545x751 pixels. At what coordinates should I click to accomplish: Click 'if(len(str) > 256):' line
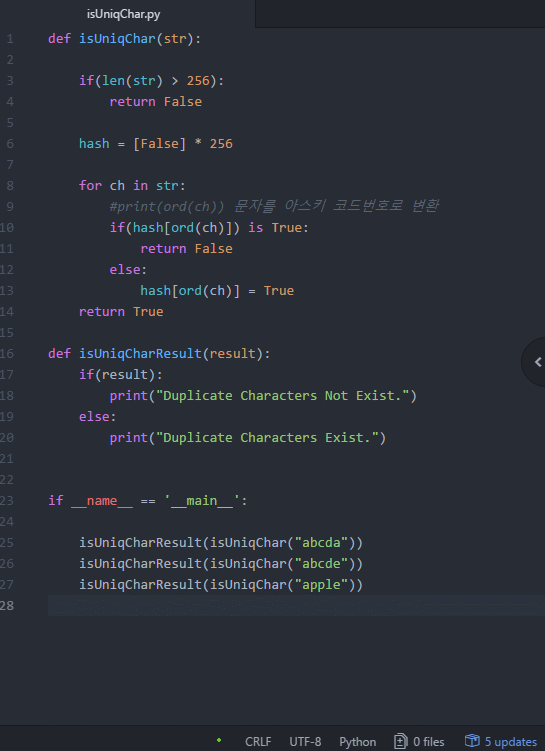[151, 80]
